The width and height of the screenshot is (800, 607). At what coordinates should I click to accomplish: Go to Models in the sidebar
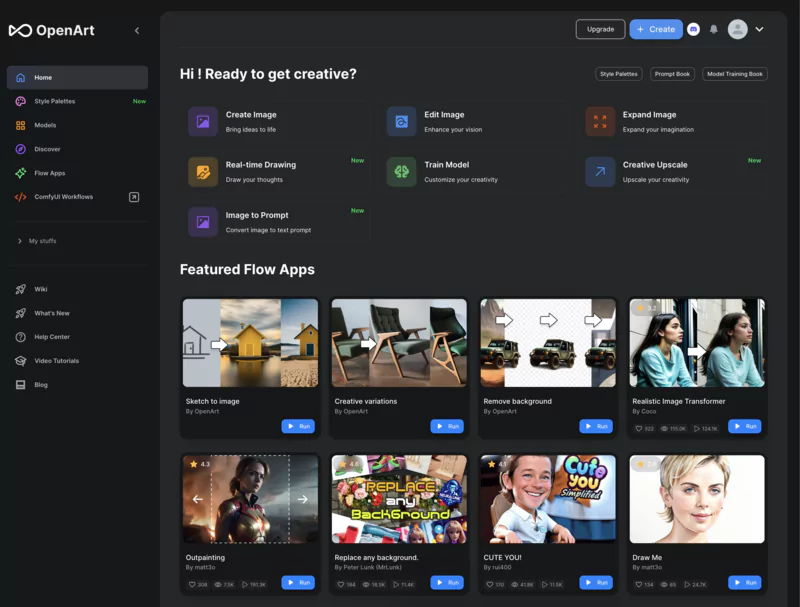point(78,125)
